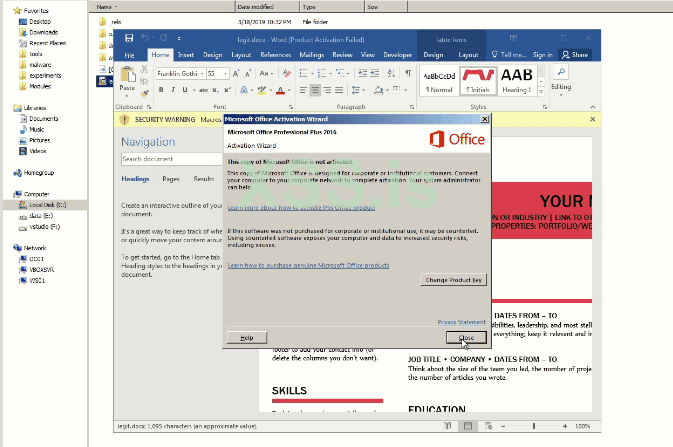Switch to the References ribbon tab

(x=276, y=55)
